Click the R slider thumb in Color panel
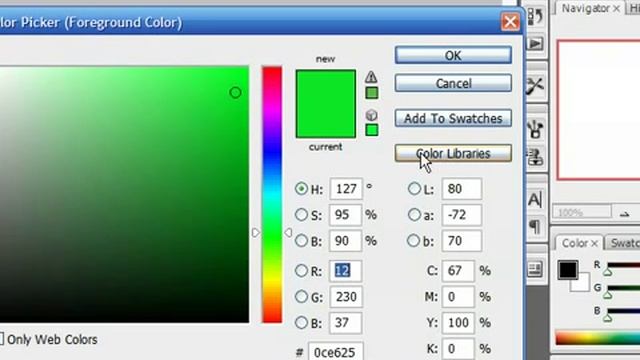640x360 pixels. (x=608, y=272)
